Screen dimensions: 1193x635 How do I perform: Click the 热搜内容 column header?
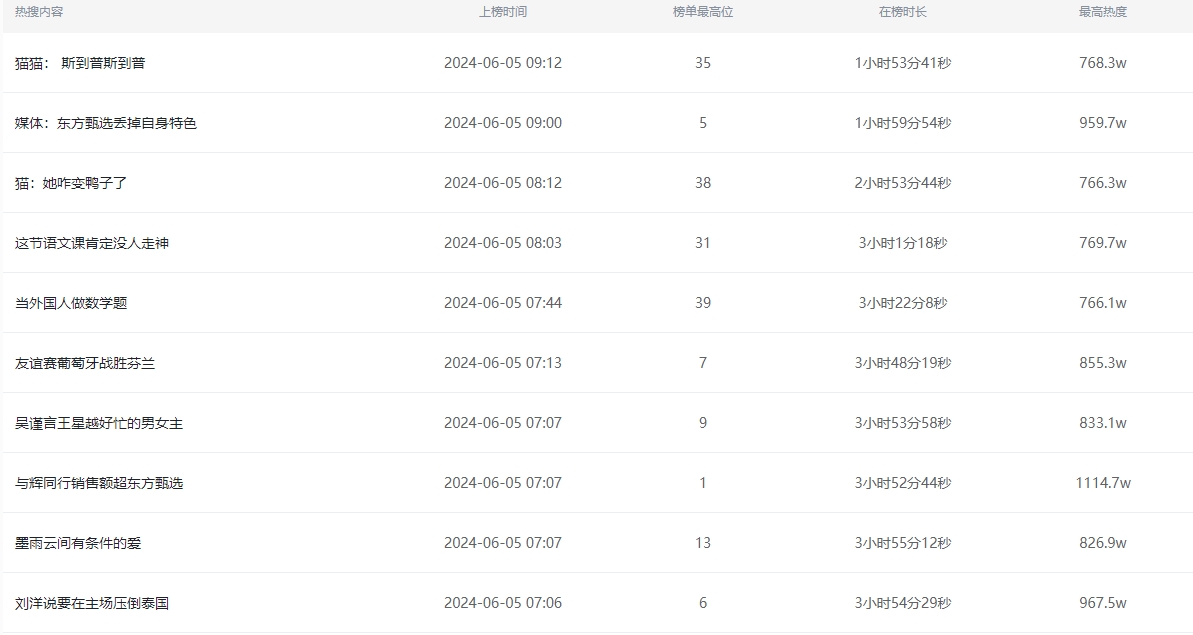click(x=39, y=12)
